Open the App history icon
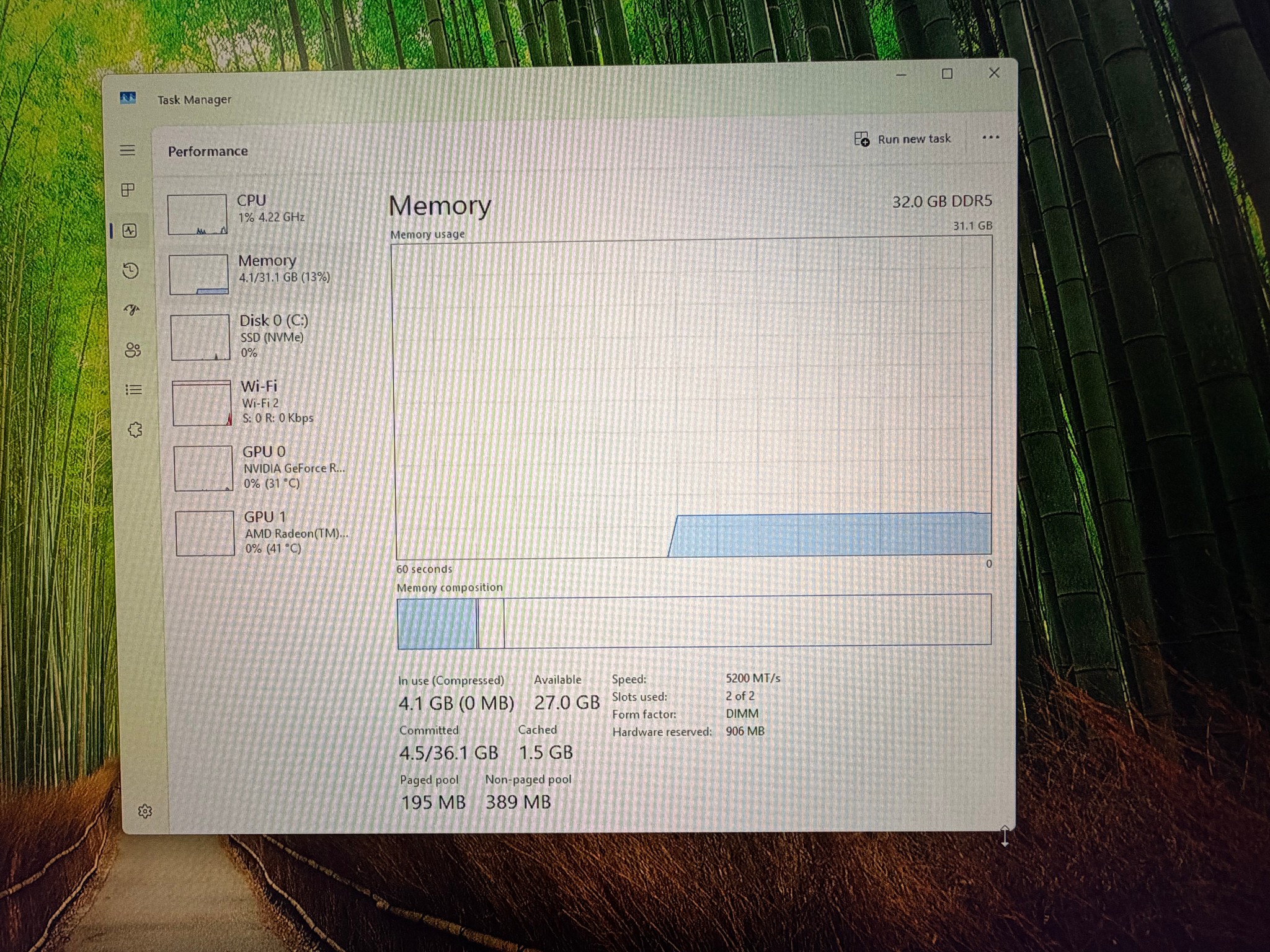This screenshot has height=952, width=1270. [130, 270]
